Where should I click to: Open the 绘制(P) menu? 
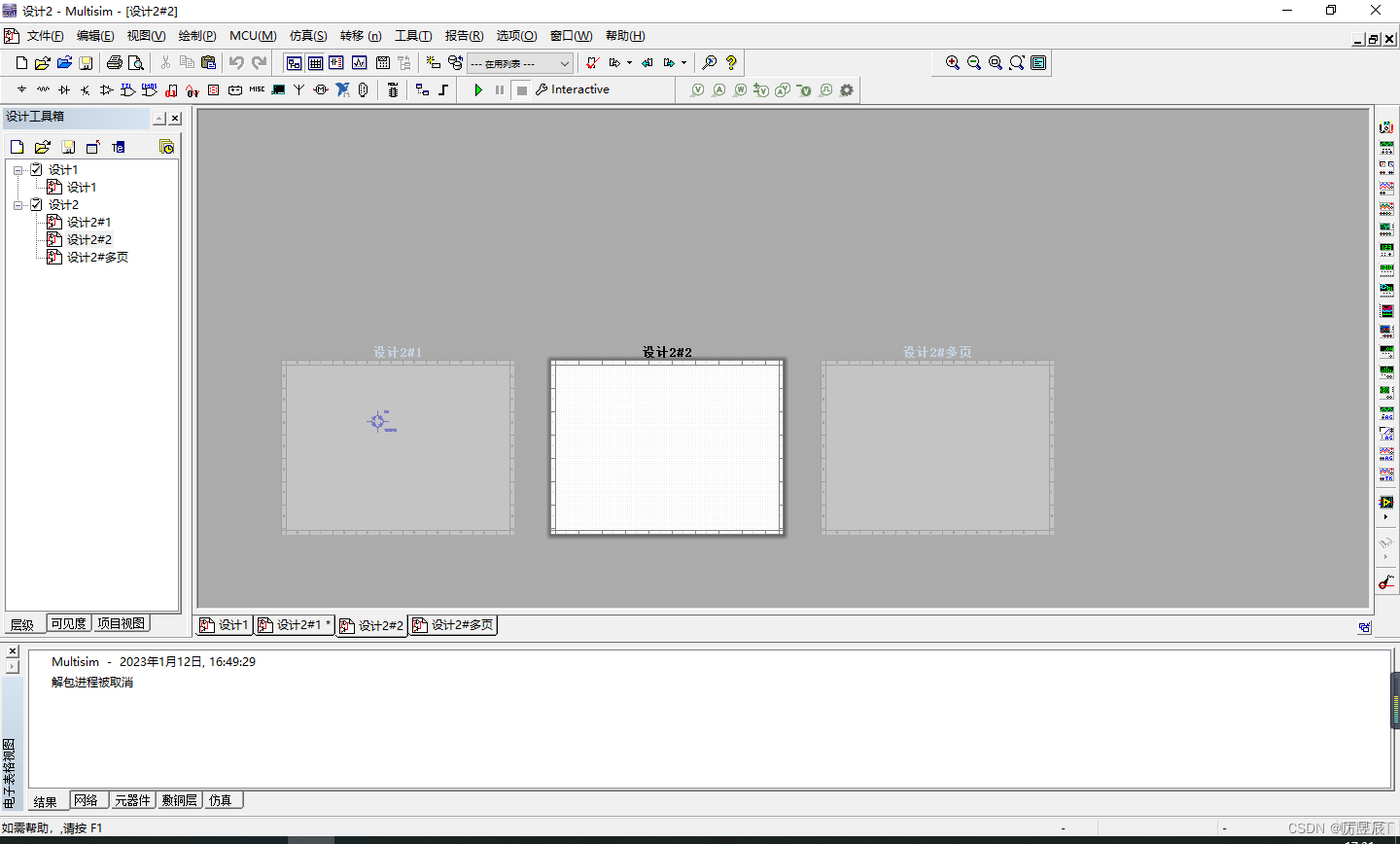(197, 36)
